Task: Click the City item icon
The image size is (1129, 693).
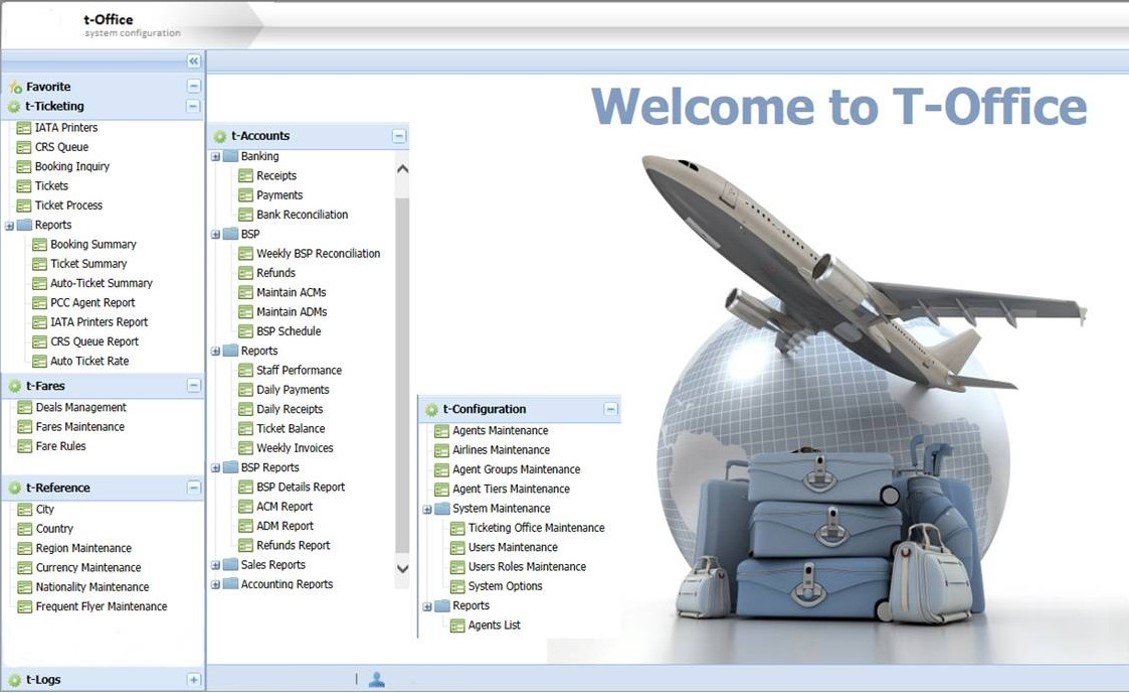Action: [24, 510]
